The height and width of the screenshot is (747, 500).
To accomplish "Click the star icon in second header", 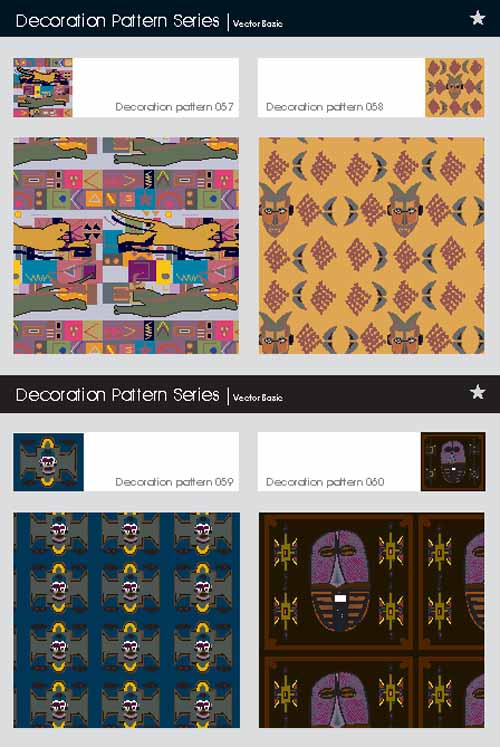I will pos(478,392).
